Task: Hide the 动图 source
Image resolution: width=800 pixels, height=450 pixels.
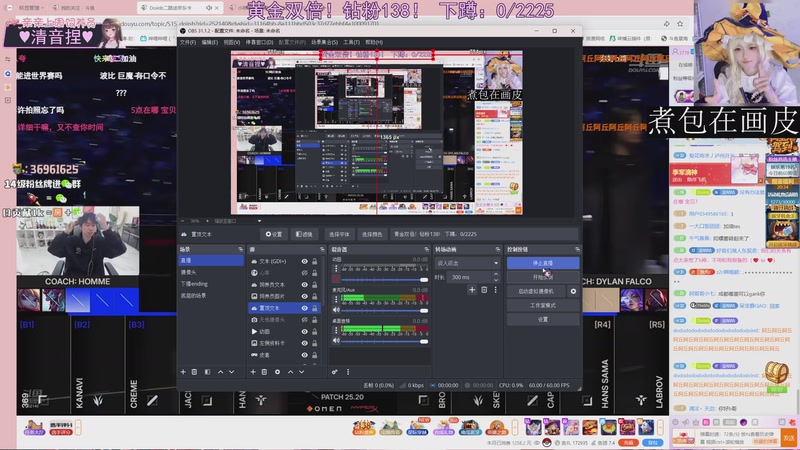Action: [305, 332]
